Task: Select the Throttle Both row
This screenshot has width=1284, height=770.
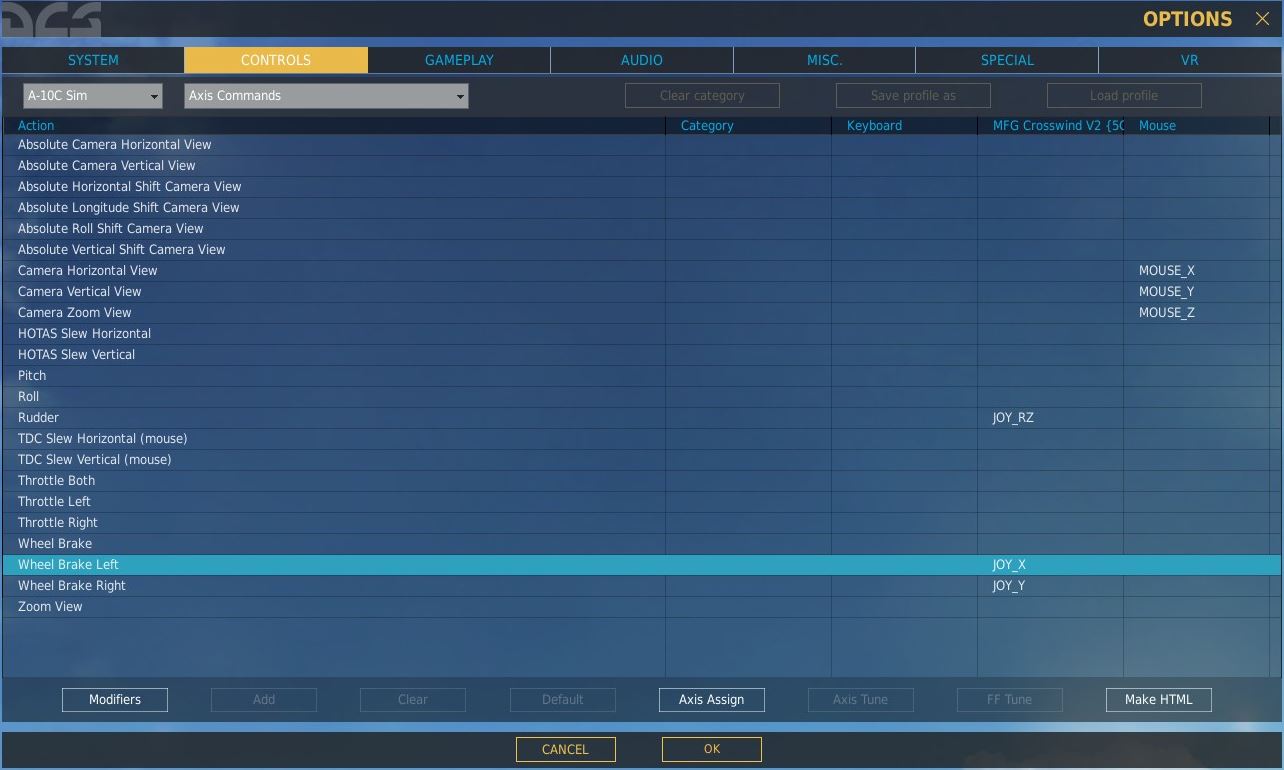Action: 641,481
